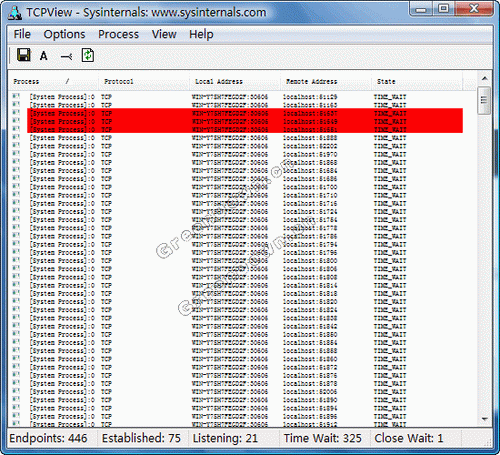Click the TCPView app icon in title bar
The image size is (500, 455).
pos(15,13)
